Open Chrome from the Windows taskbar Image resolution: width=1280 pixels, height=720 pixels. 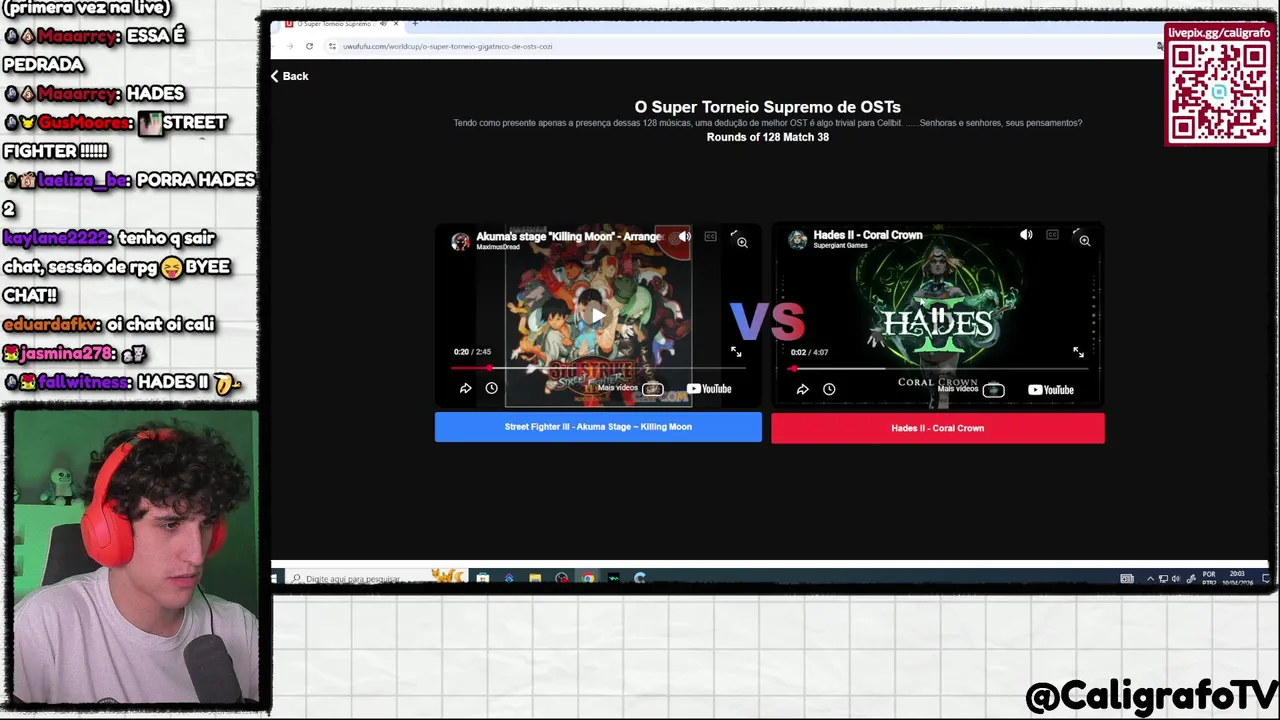click(587, 578)
